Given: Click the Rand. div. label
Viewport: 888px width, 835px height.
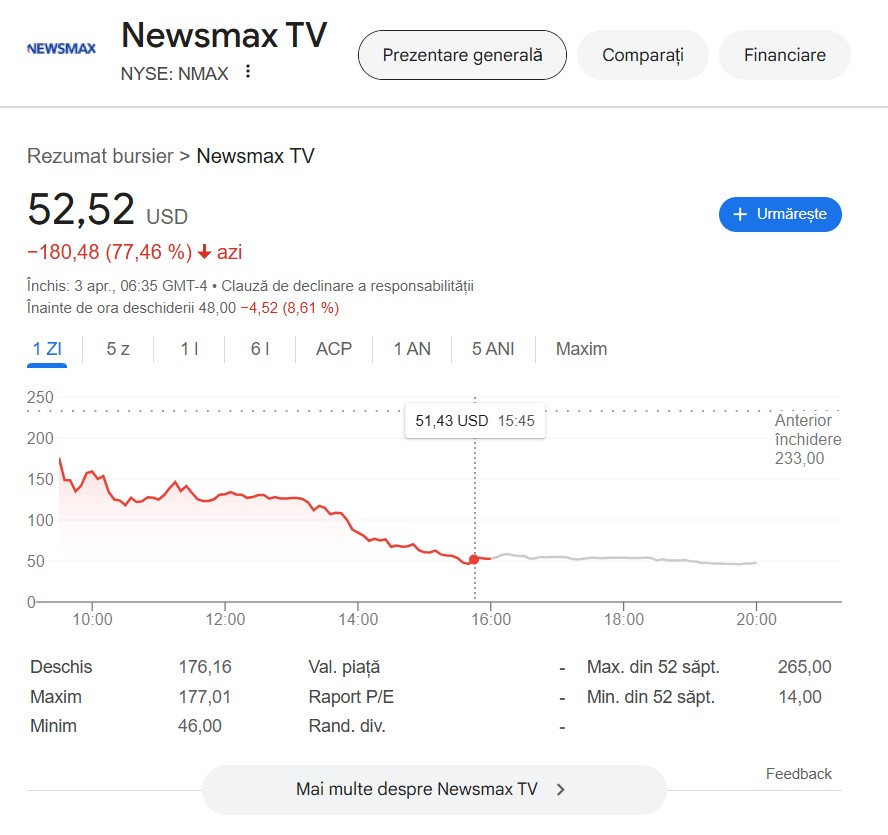Looking at the screenshot, I should (347, 726).
